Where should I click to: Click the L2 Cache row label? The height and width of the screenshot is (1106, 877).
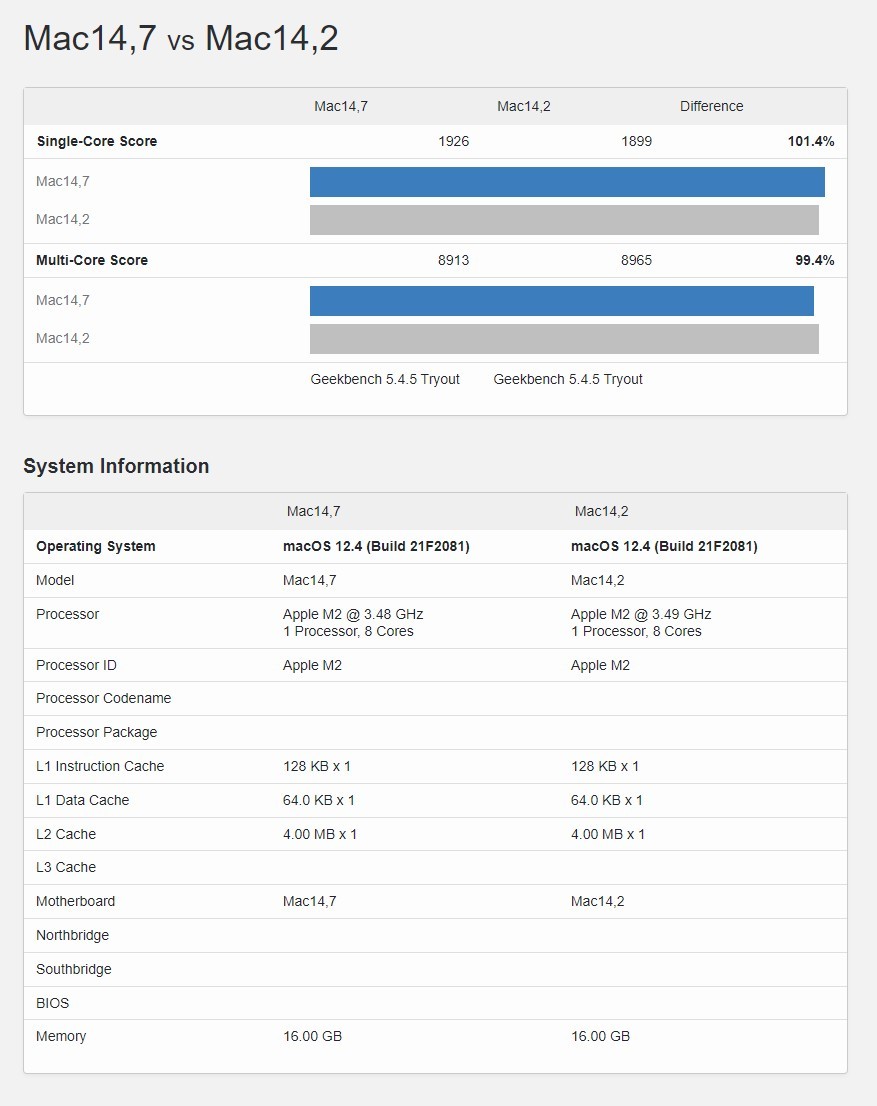click(66, 834)
